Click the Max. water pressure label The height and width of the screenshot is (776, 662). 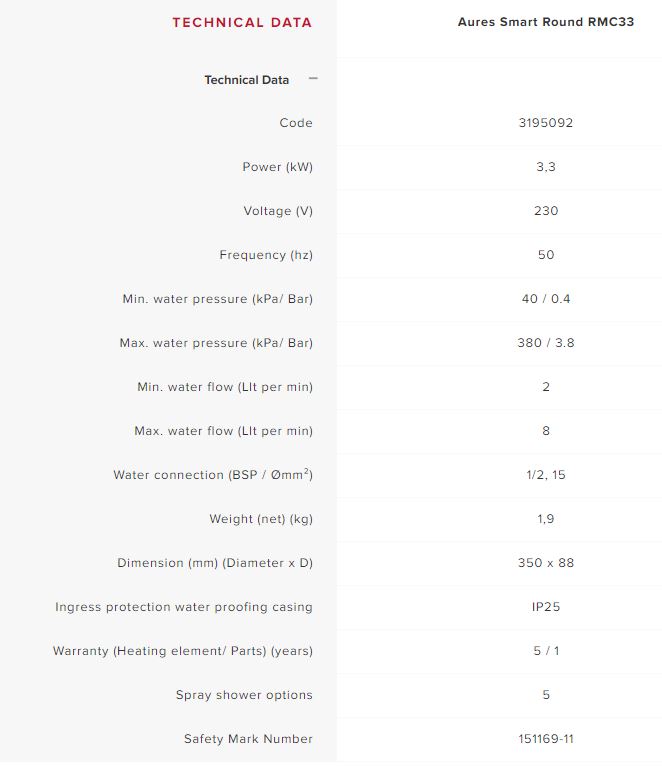[216, 343]
